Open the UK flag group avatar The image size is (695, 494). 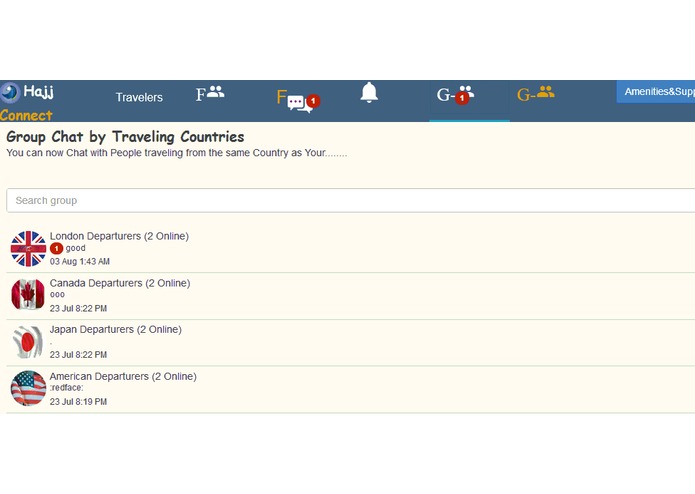click(x=28, y=249)
